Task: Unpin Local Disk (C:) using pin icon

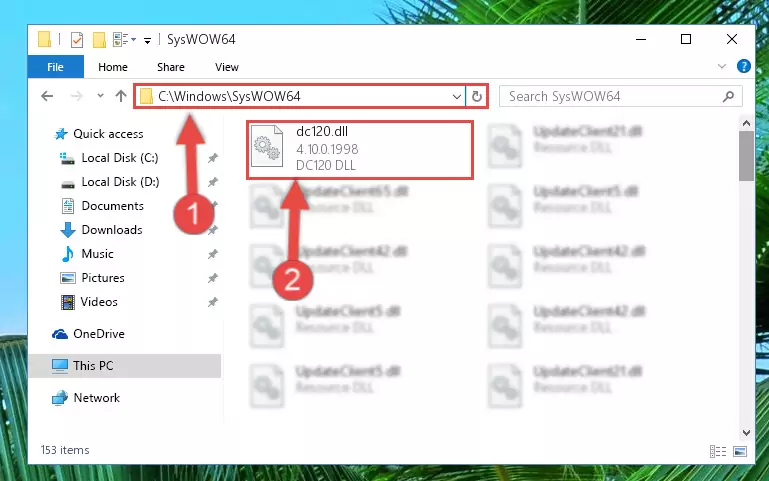Action: 212,158
